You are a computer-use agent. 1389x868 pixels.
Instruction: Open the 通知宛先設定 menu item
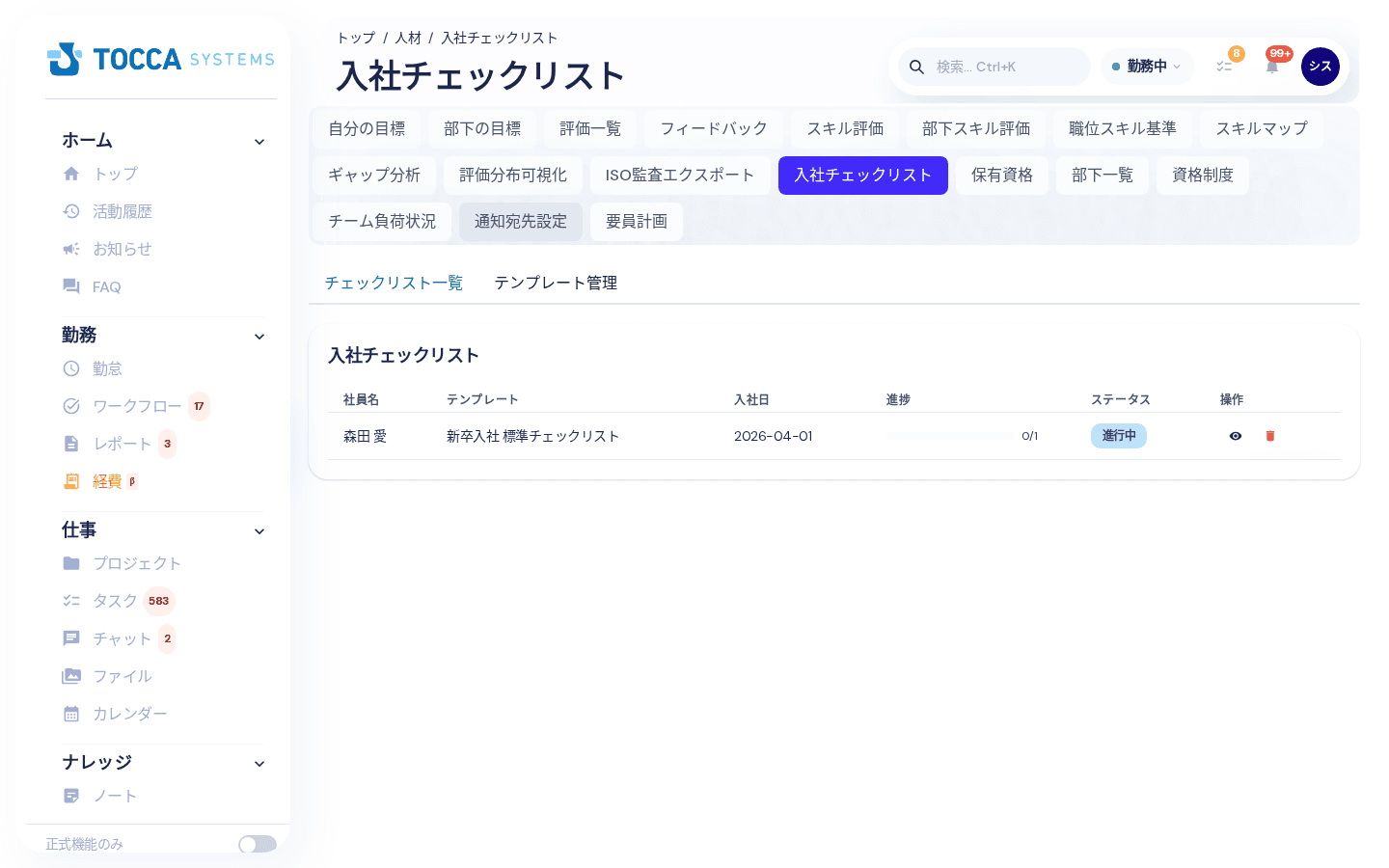pos(521,222)
